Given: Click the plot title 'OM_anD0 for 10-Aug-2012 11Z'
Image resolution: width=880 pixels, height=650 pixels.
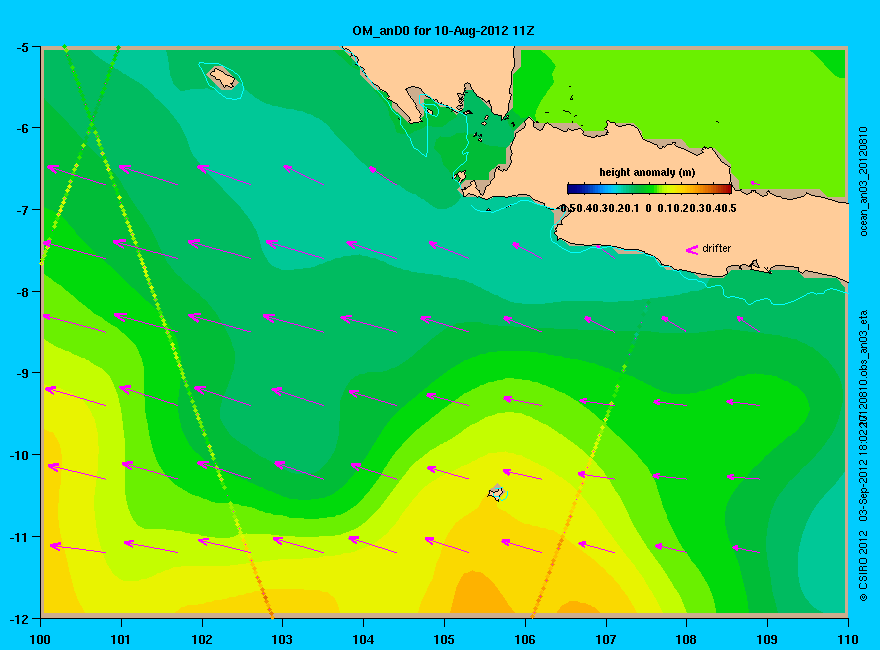Looking at the screenshot, I should [x=443, y=31].
